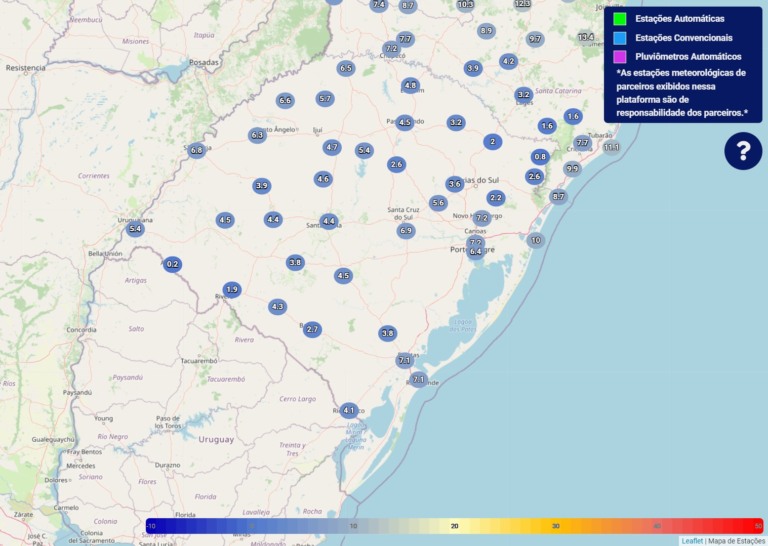Image resolution: width=768 pixels, height=546 pixels.
Task: Click the 6.8 station marker
Action: click(x=196, y=150)
